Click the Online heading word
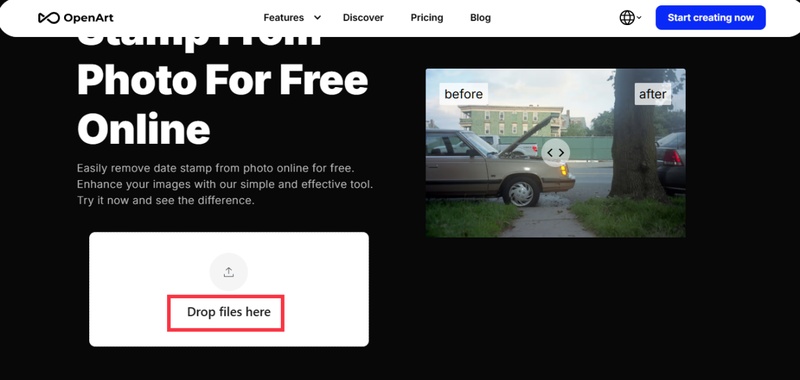 point(144,128)
